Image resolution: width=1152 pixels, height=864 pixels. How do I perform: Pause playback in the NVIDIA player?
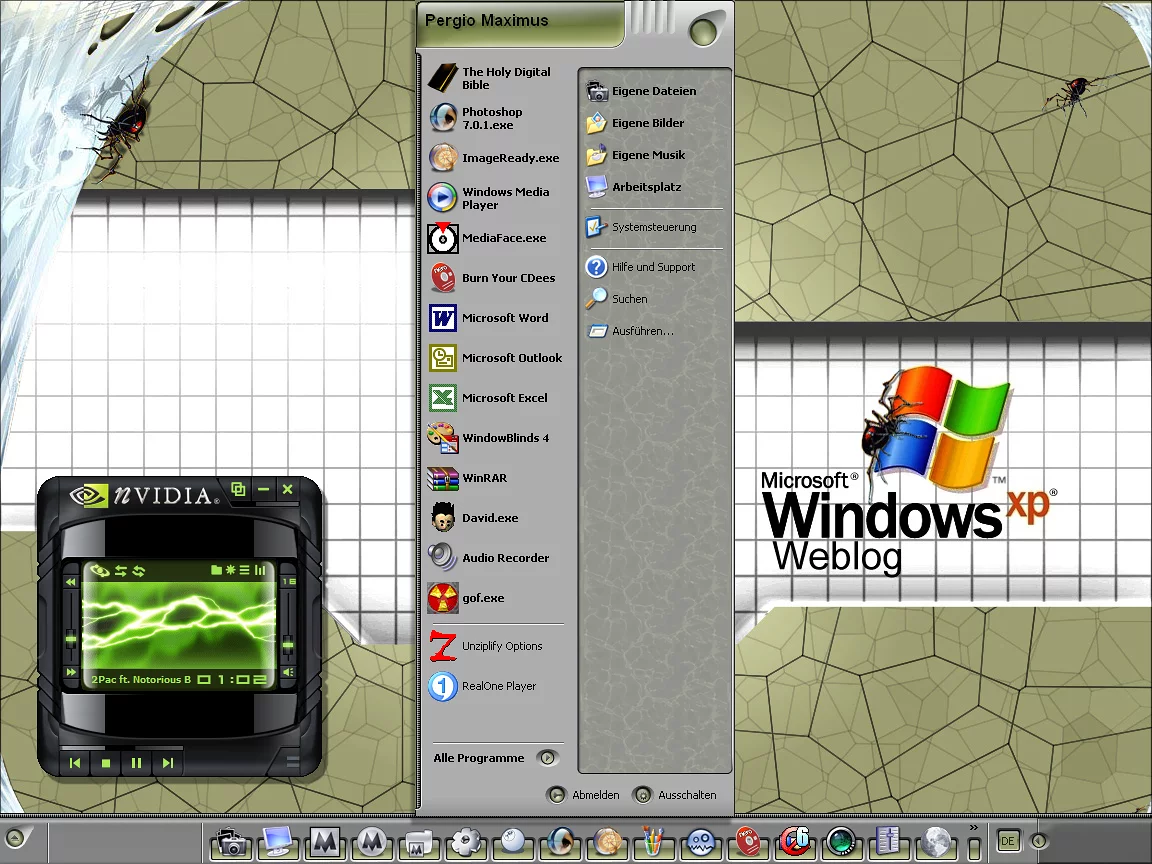tap(137, 763)
